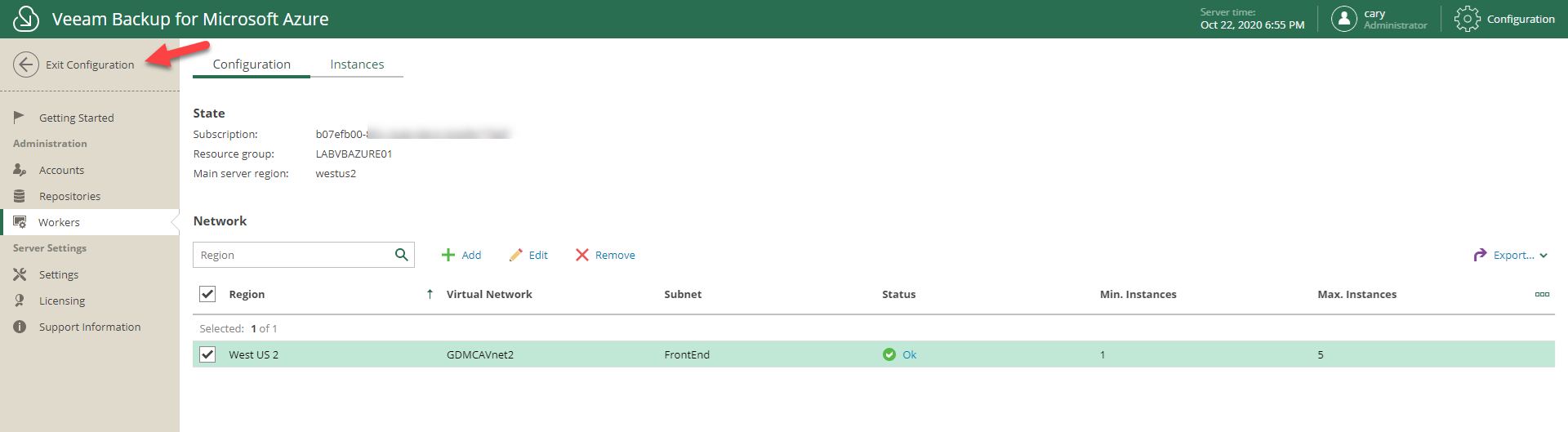The width and height of the screenshot is (1568, 432).
Task: Click the Exit Configuration link text
Action: pos(90,65)
